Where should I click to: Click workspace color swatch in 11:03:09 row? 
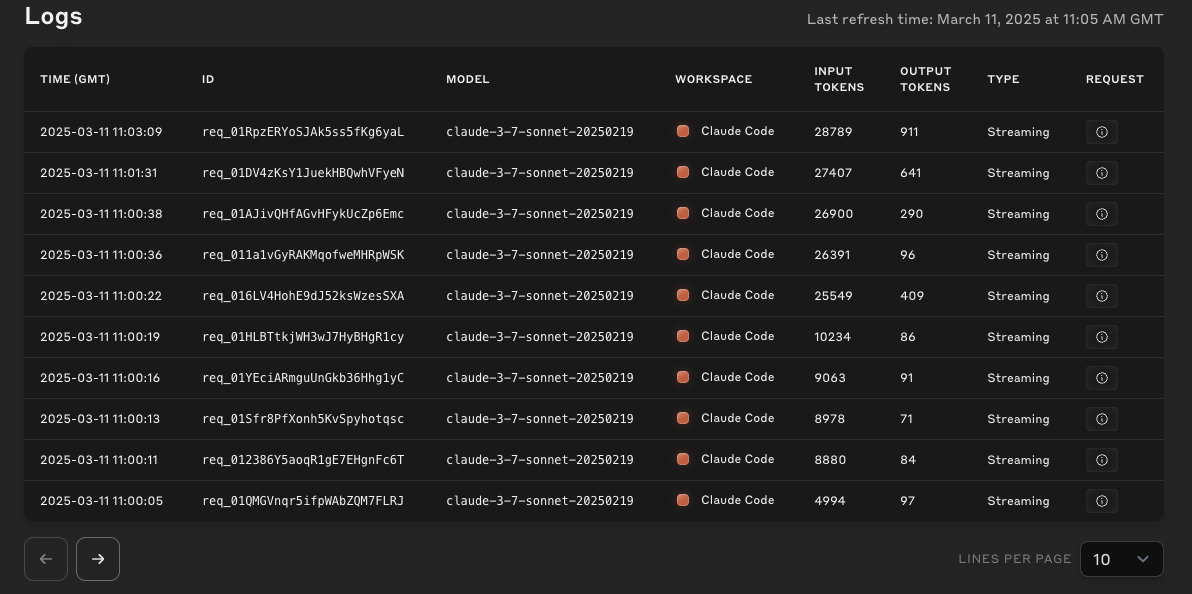(x=683, y=131)
